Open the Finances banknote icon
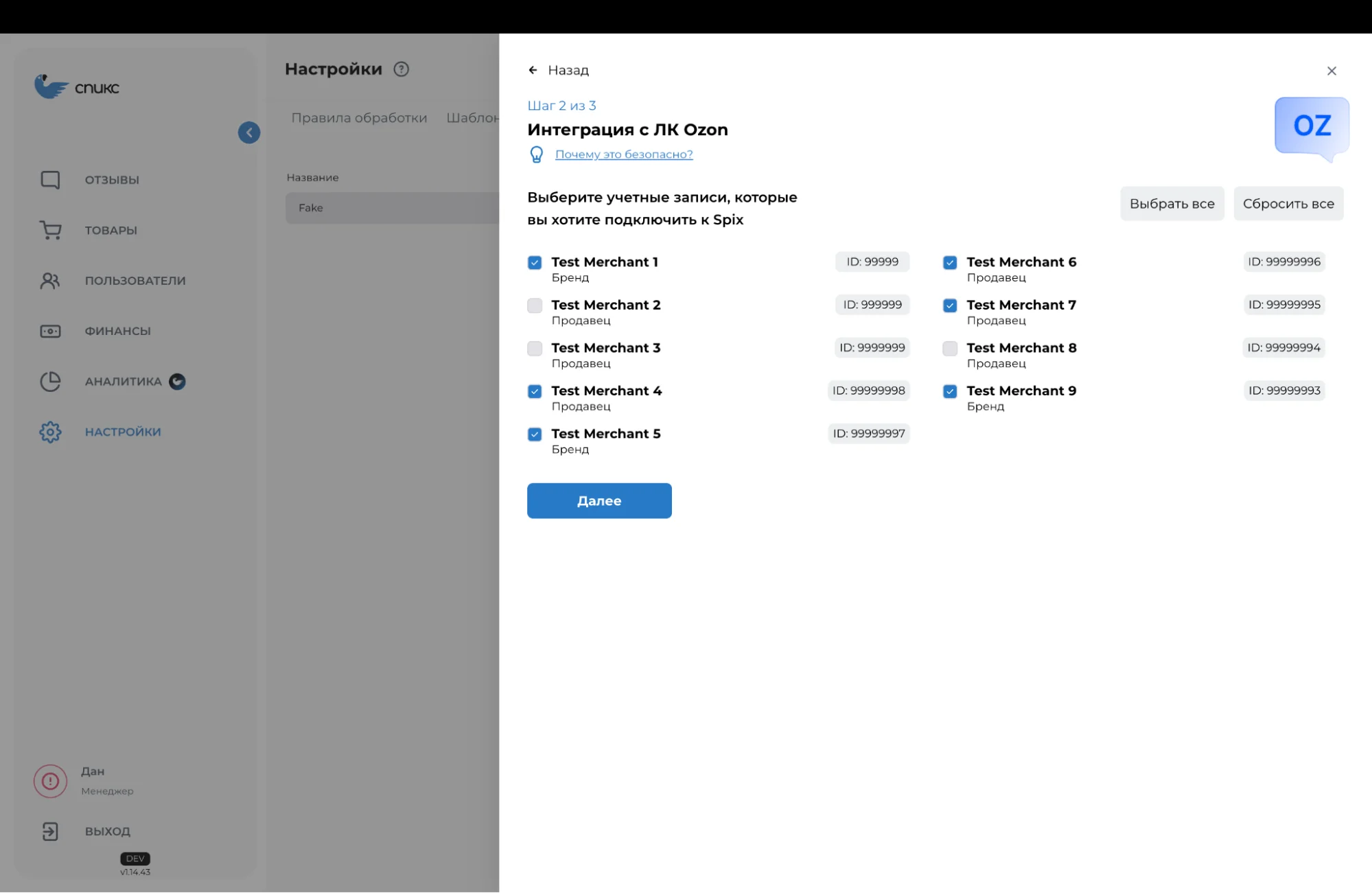The image size is (1372, 893). [50, 331]
